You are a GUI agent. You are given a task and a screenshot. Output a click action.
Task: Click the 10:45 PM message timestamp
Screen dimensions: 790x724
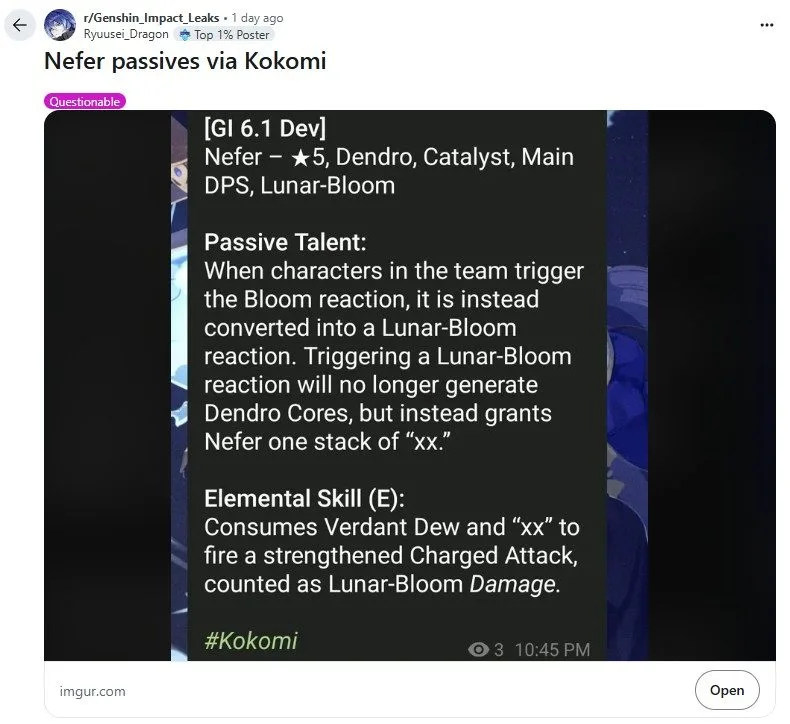(x=552, y=649)
